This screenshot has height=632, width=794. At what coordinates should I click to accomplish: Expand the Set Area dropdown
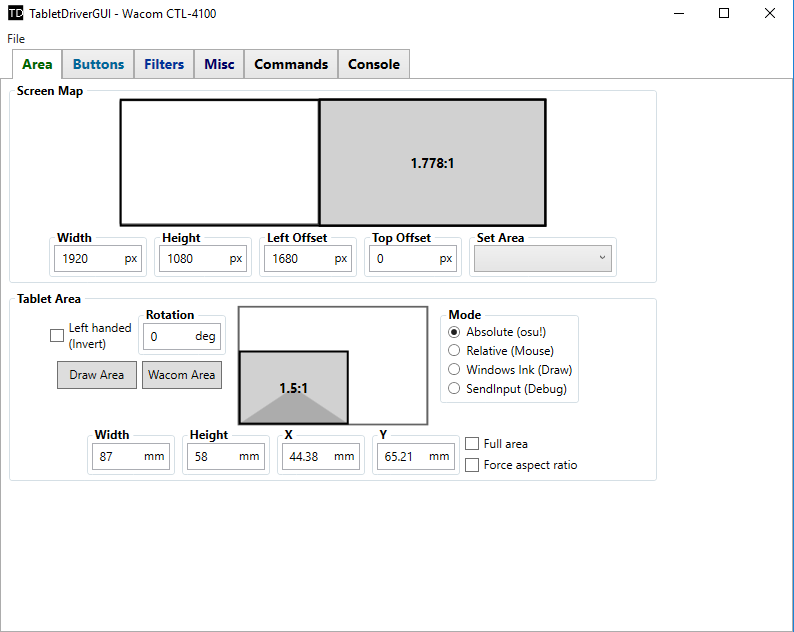[543, 259]
